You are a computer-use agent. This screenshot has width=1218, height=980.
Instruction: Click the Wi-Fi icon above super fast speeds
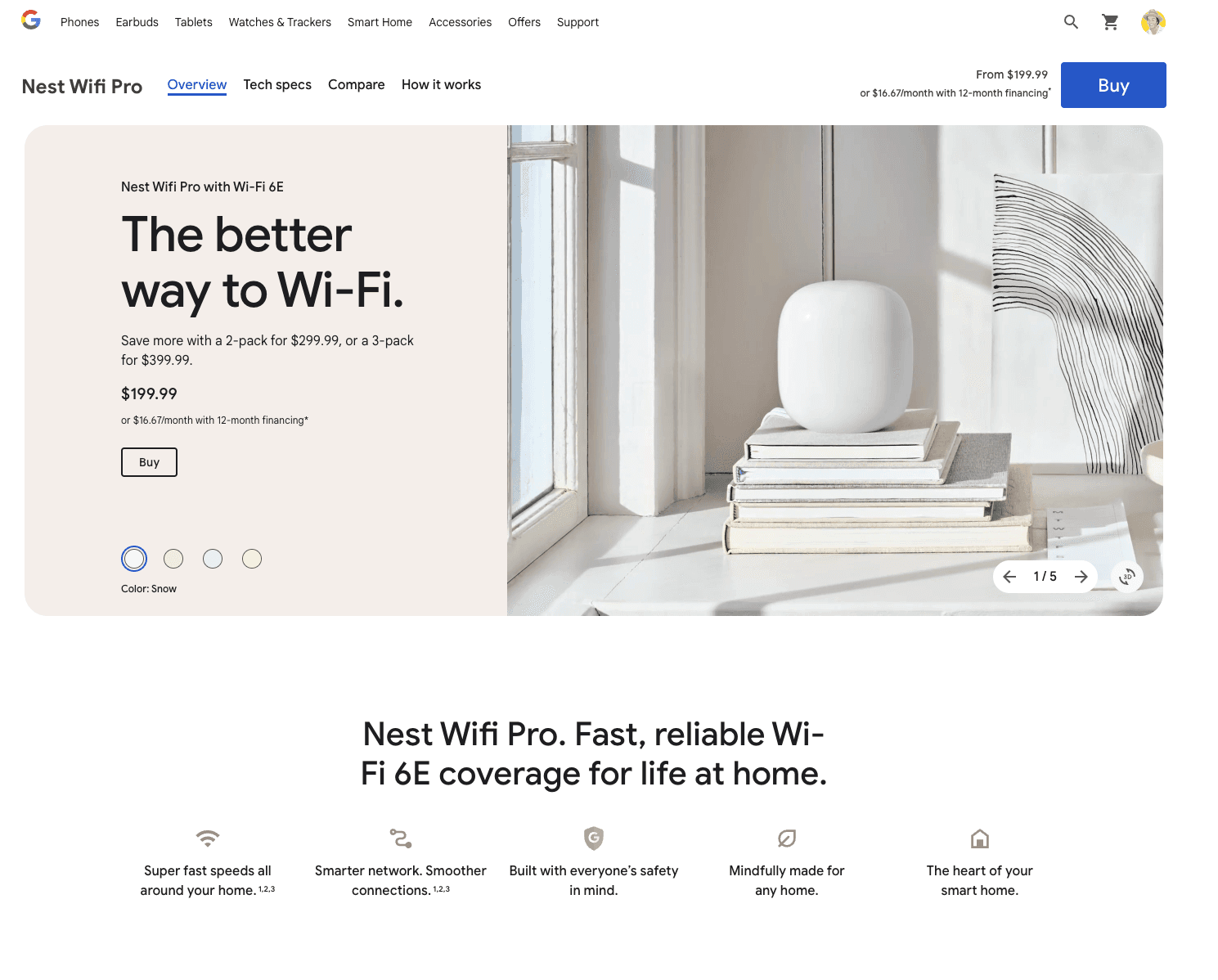tap(208, 838)
